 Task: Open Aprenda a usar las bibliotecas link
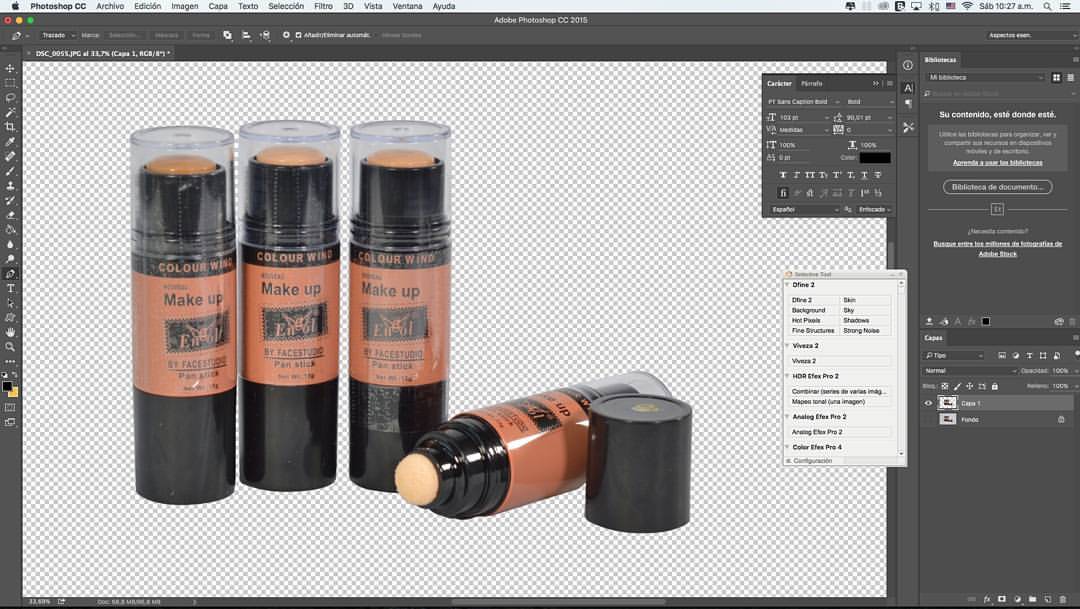(997, 162)
